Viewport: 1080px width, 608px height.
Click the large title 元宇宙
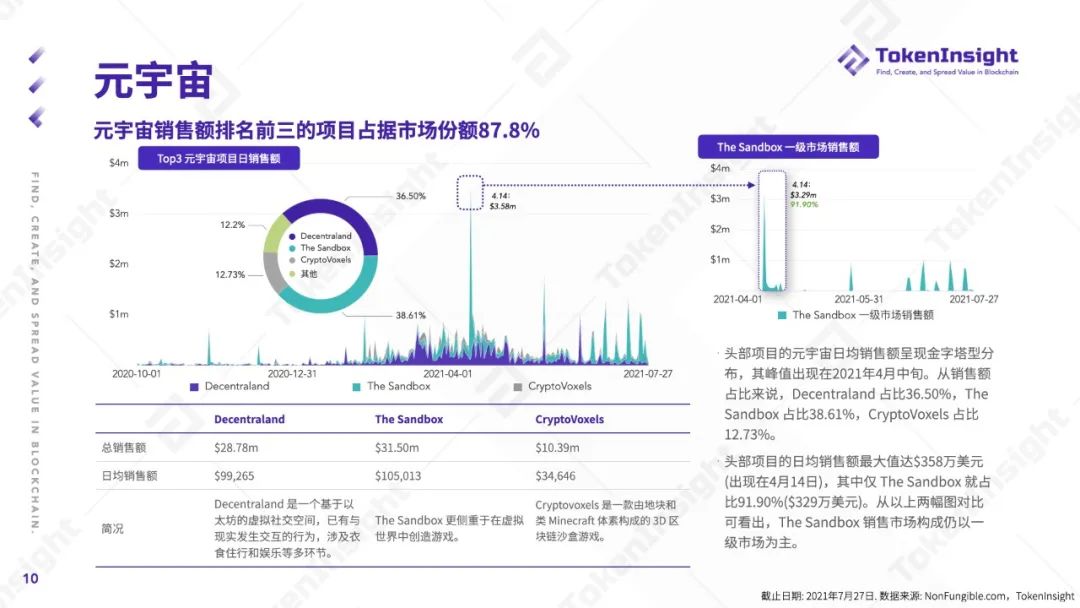[x=153, y=81]
